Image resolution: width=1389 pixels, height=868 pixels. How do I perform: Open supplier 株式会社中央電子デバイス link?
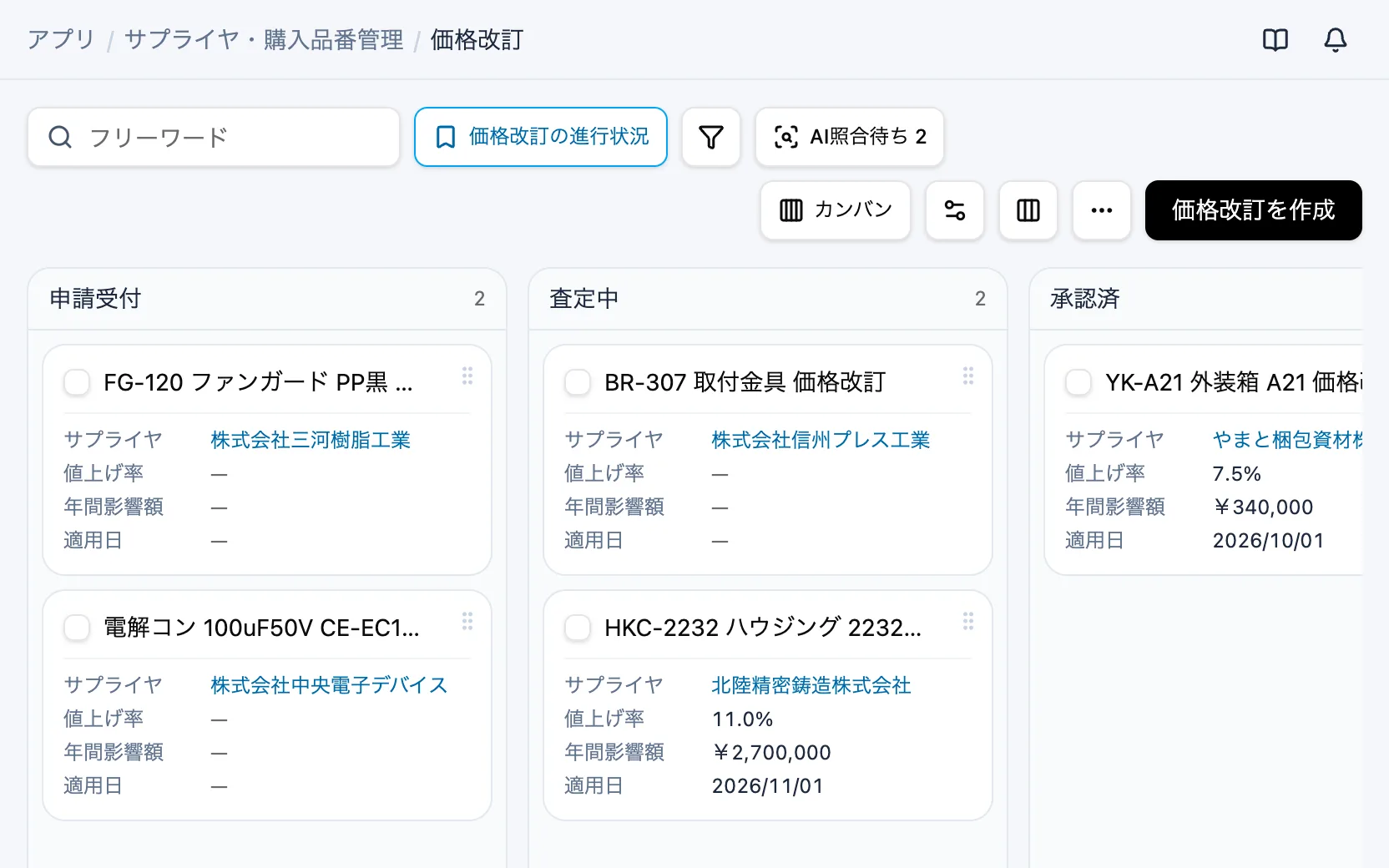329,685
